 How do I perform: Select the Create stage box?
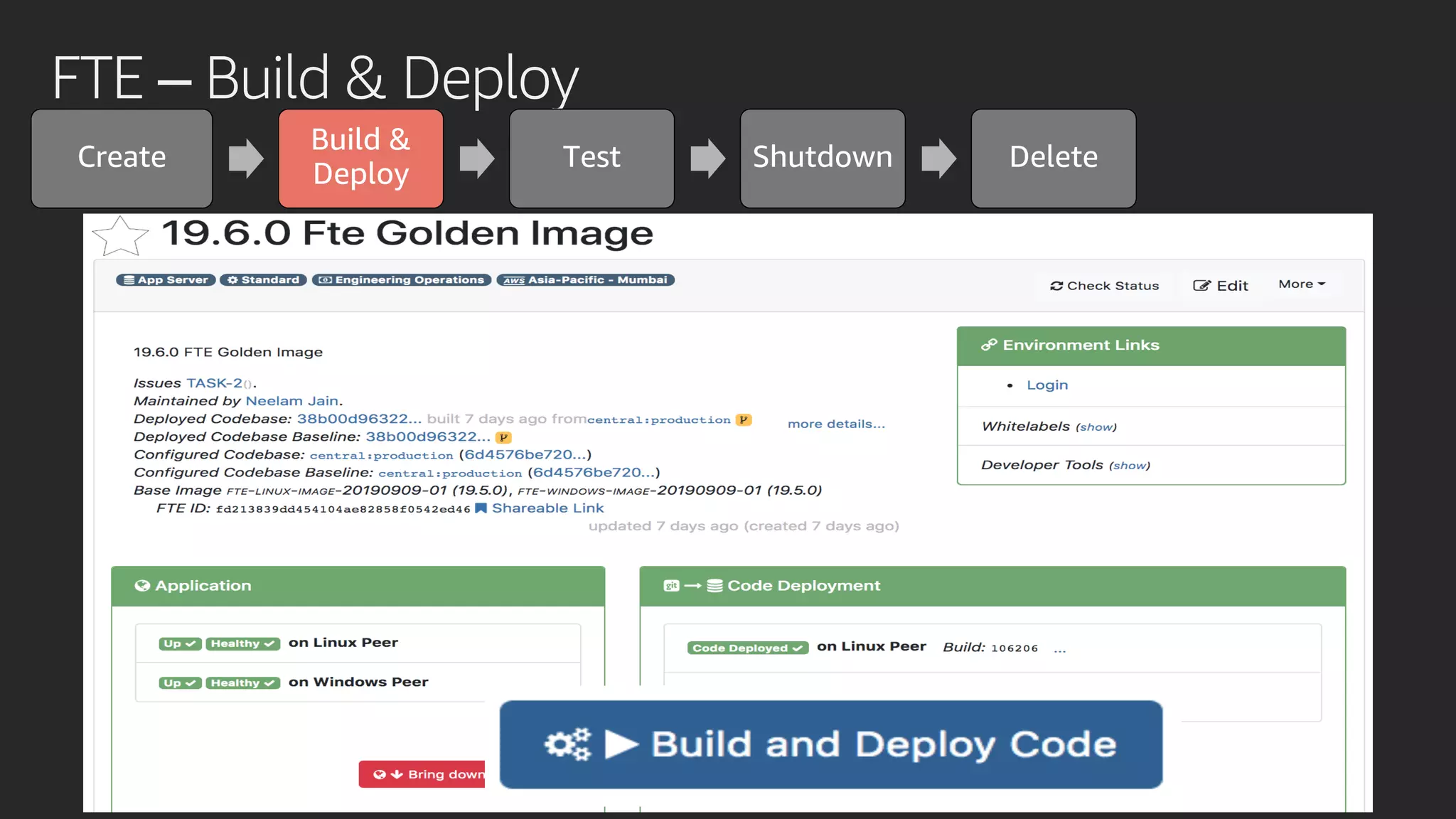(x=122, y=158)
